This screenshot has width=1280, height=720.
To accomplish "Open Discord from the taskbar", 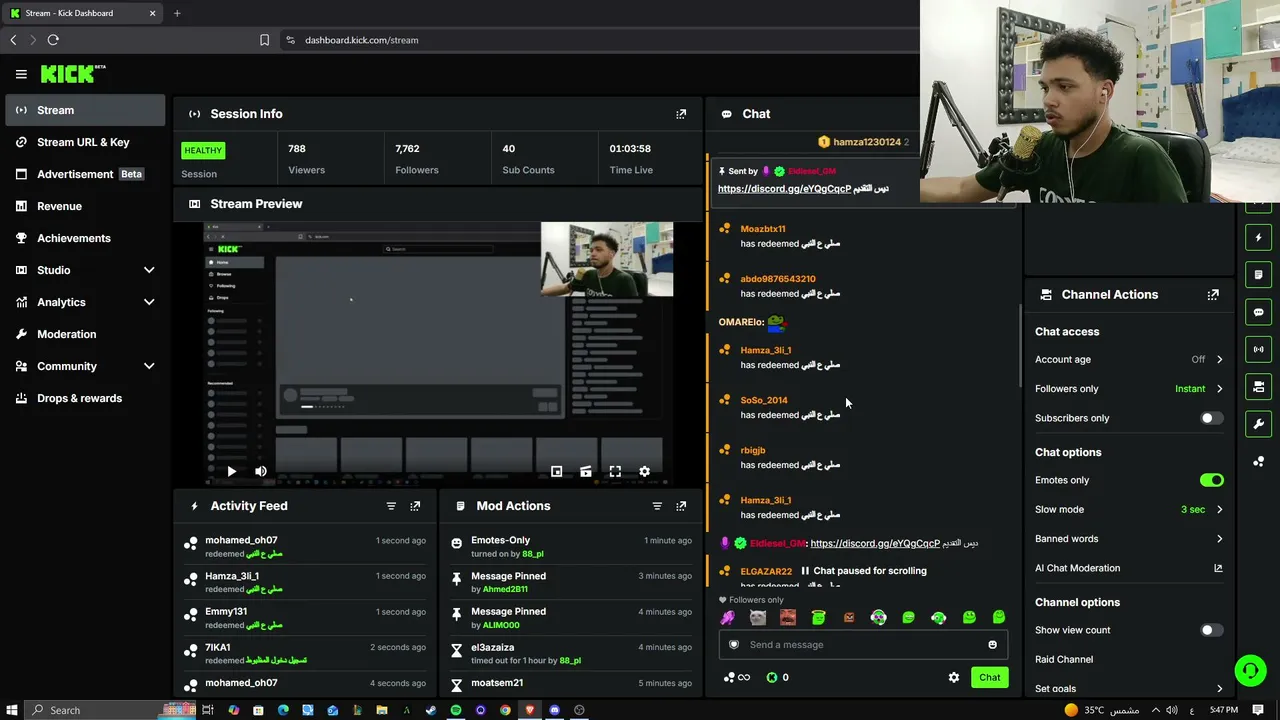I will coord(554,710).
